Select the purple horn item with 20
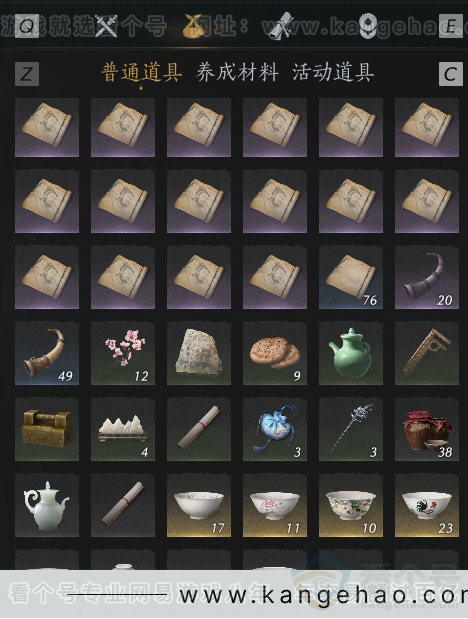The width and height of the screenshot is (468, 619). [x=427, y=278]
